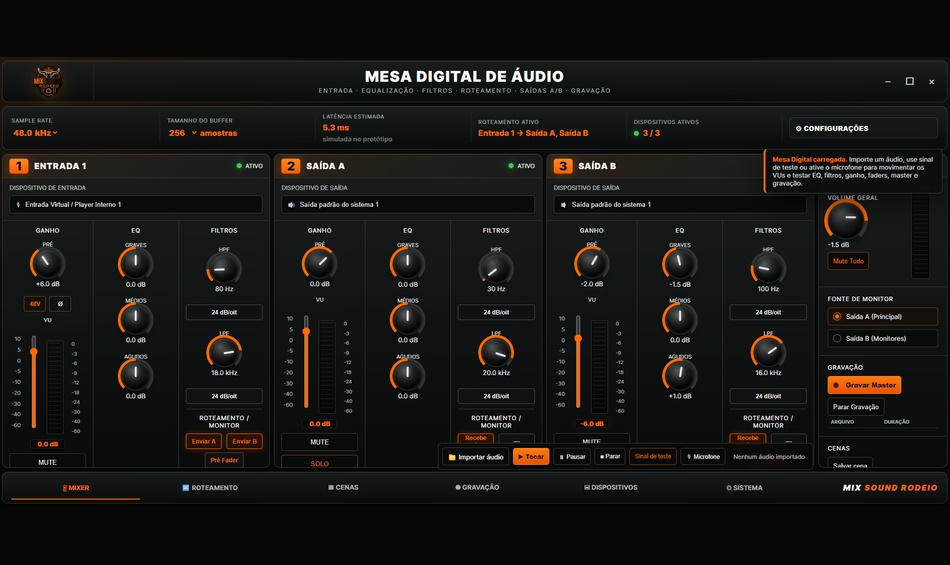Click the Mix Sound Rodeio logo icon
Viewport: 950px width, 565px height.
[47, 81]
